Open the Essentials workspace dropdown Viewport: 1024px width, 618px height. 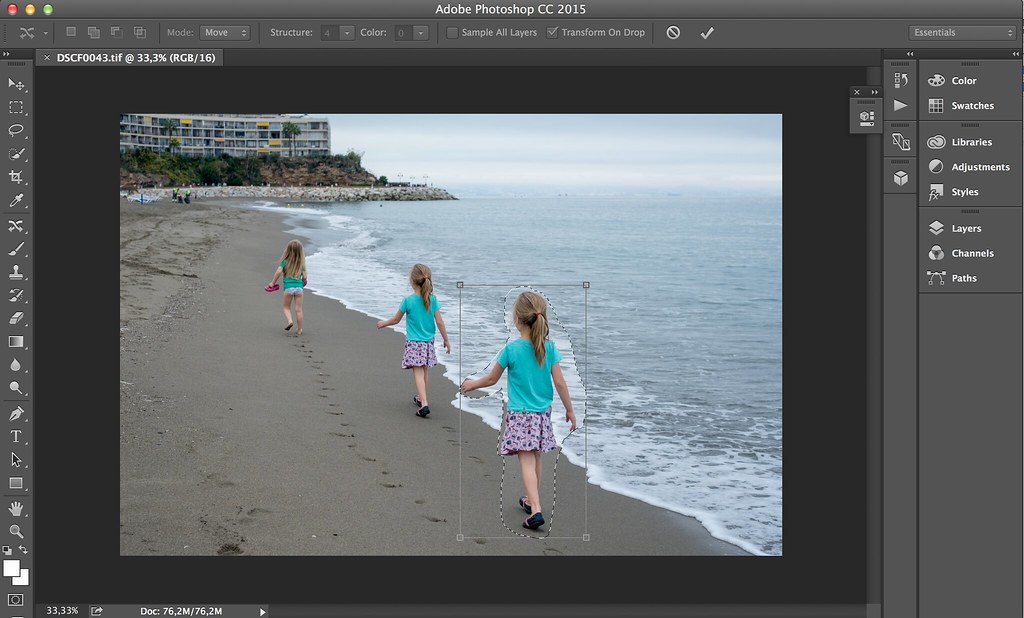click(x=962, y=33)
